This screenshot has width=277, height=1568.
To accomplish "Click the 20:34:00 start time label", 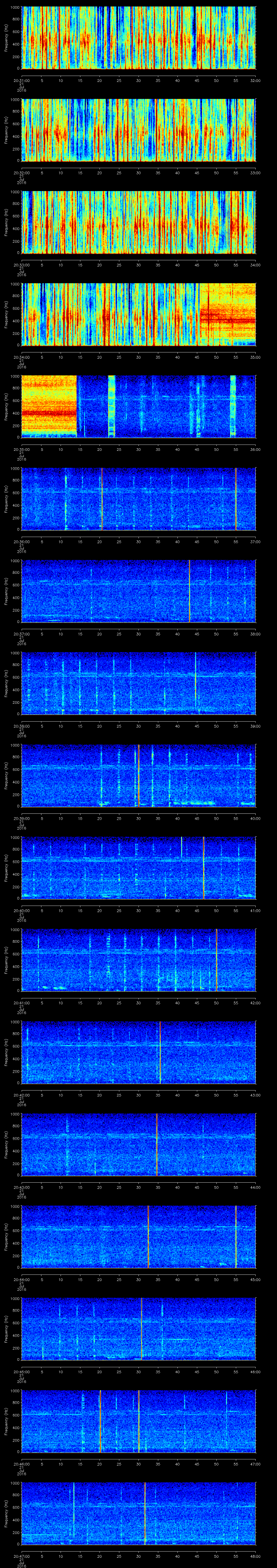I will [22, 357].
